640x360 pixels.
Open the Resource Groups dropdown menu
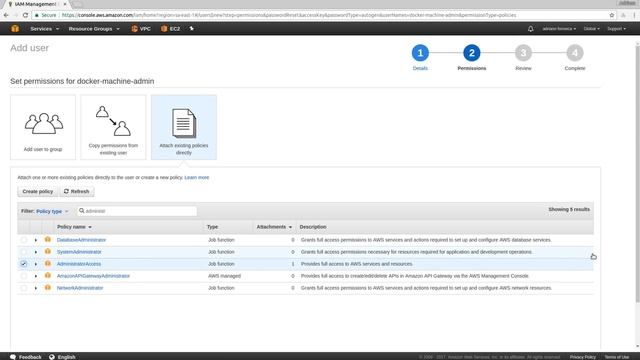point(94,29)
